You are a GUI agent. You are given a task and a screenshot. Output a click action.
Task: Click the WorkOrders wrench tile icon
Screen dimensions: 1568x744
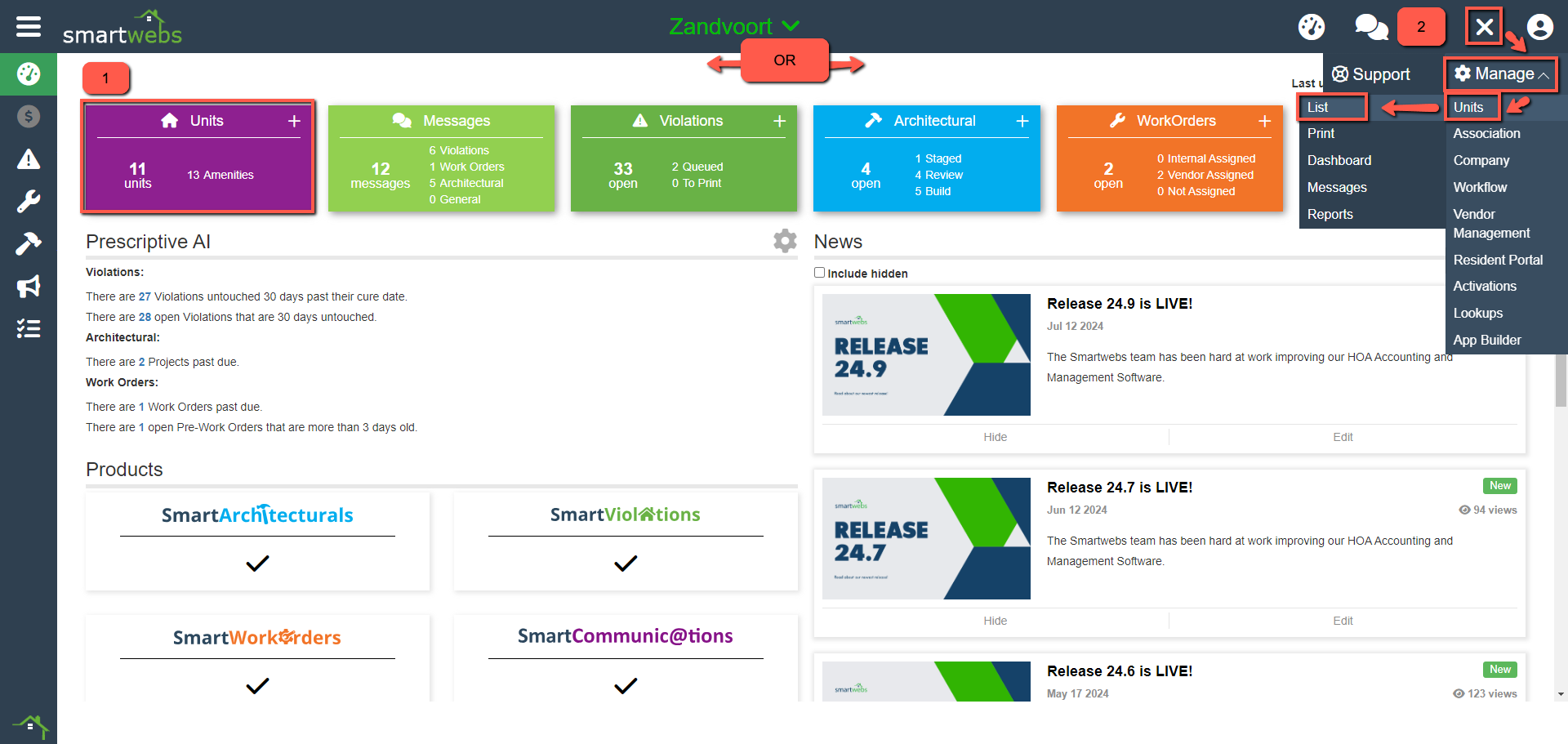[1118, 121]
